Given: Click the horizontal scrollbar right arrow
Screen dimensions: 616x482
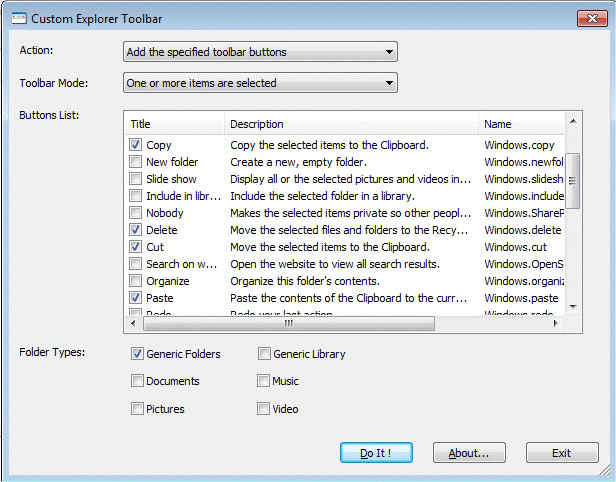Looking at the screenshot, I should pyautogui.click(x=555, y=323).
